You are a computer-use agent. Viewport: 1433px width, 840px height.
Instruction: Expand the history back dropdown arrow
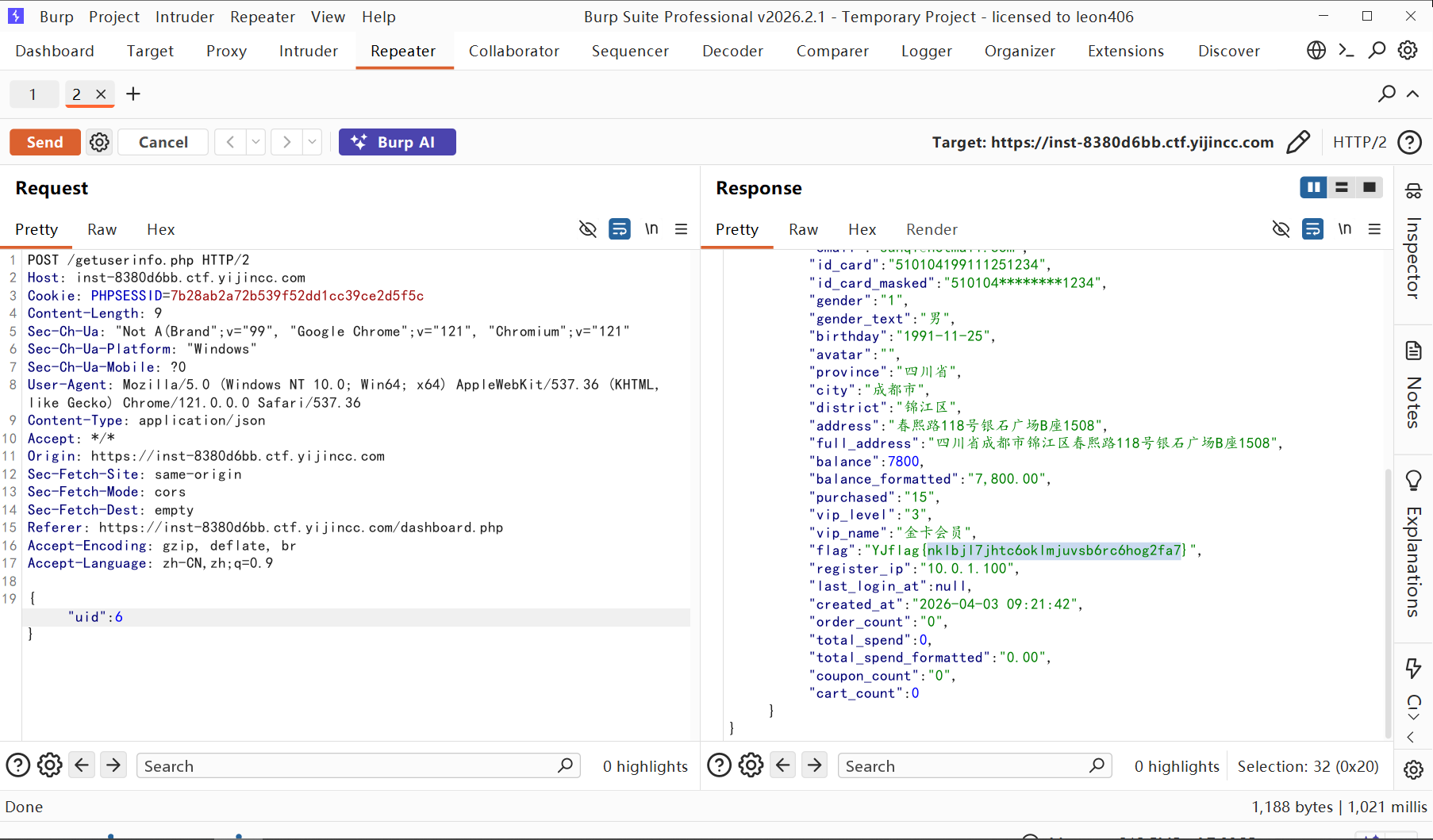(x=255, y=142)
